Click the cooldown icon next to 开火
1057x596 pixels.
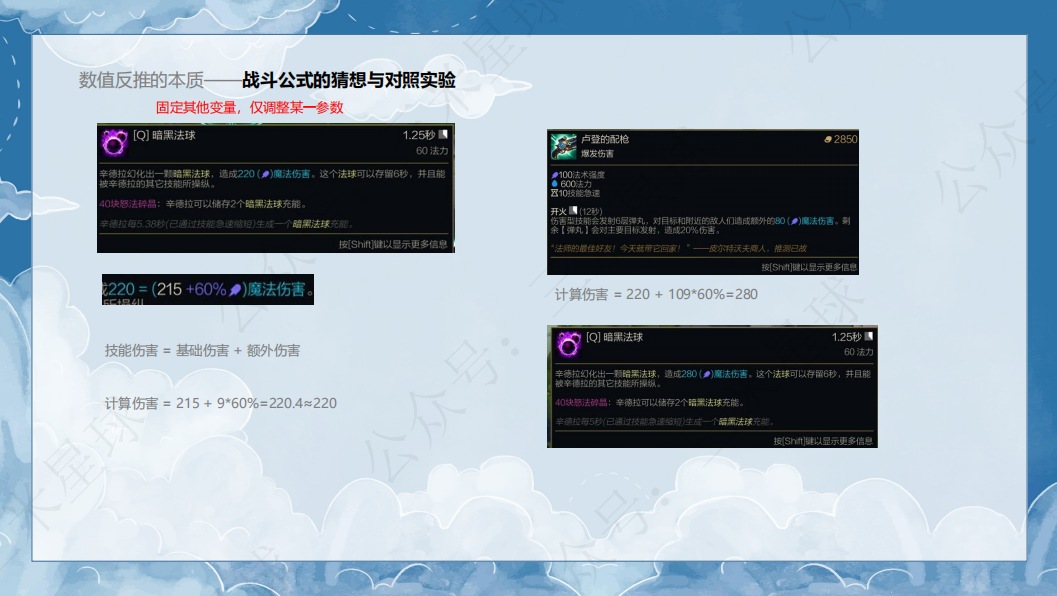(573, 211)
